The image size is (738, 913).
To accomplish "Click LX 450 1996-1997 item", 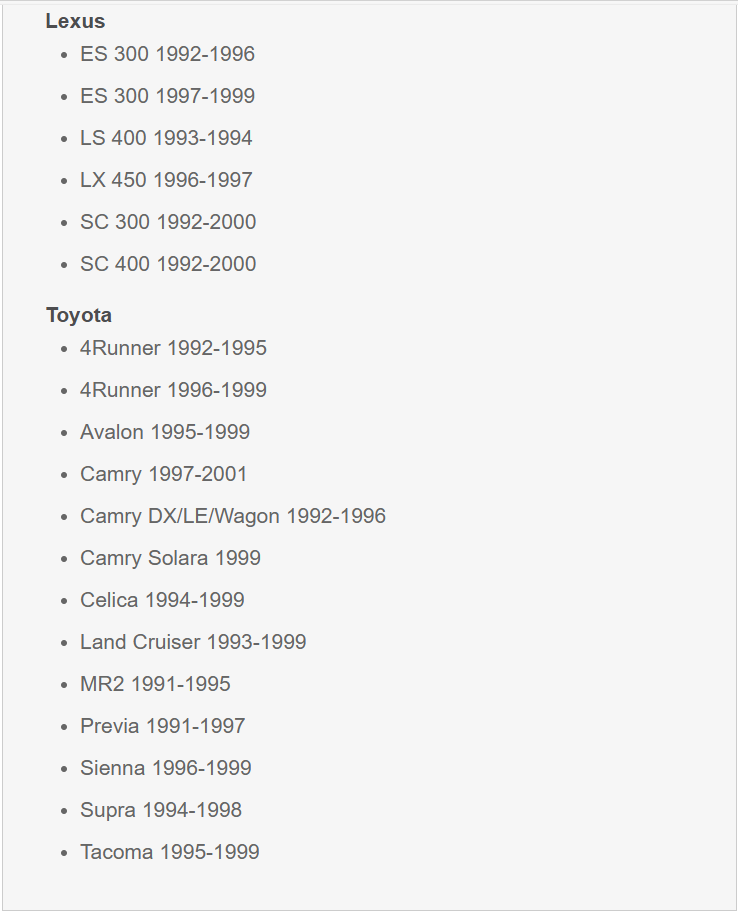I will pyautogui.click(x=166, y=180).
